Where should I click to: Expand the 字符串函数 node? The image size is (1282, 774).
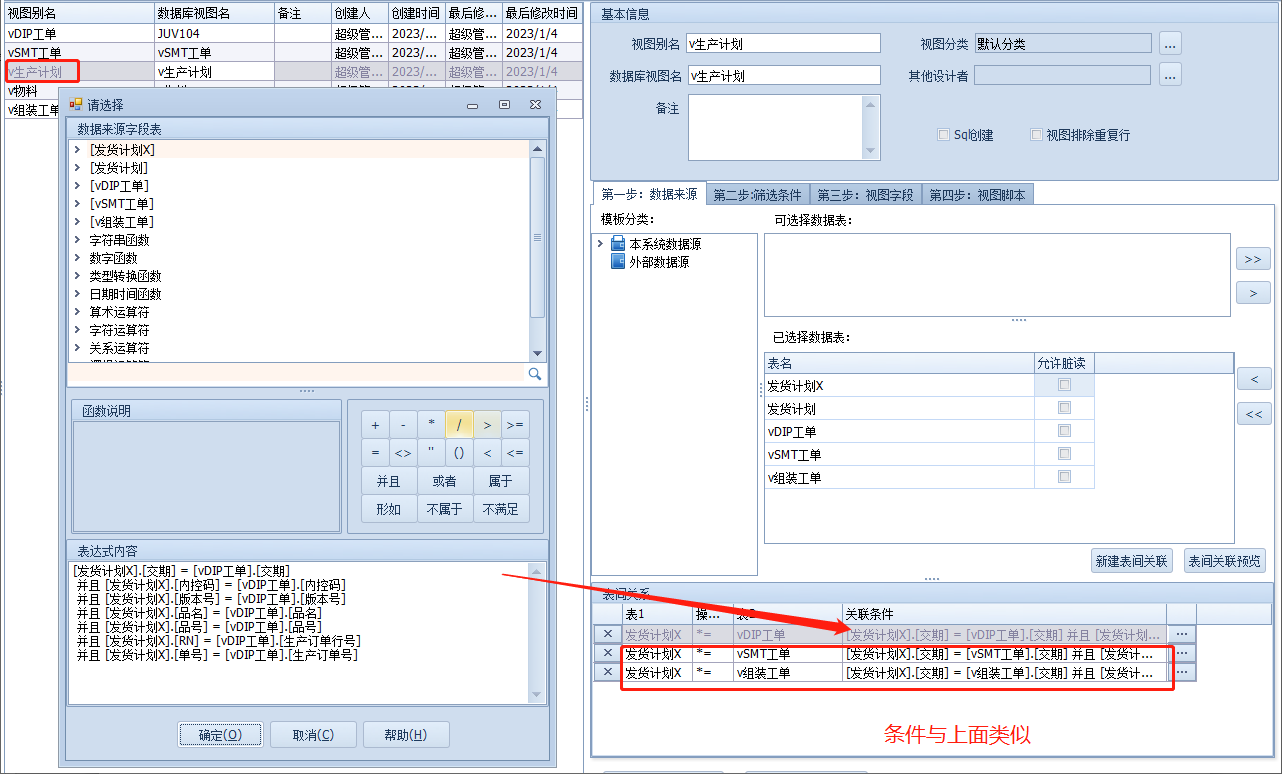point(77,240)
